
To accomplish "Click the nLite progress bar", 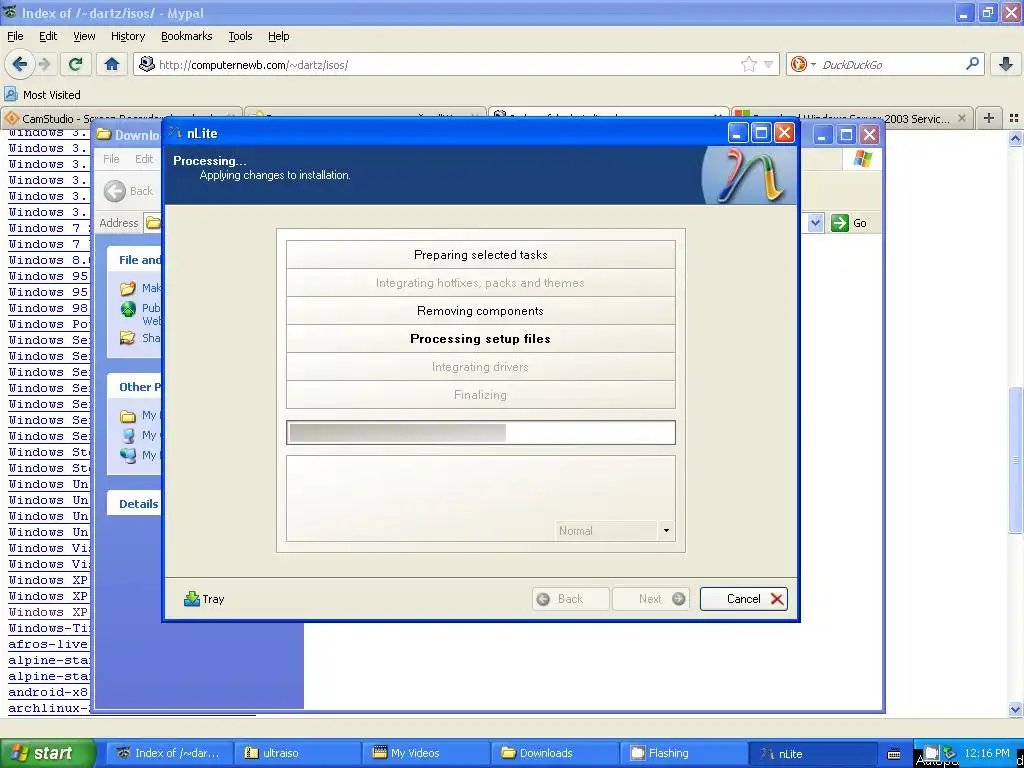I will (481, 432).
